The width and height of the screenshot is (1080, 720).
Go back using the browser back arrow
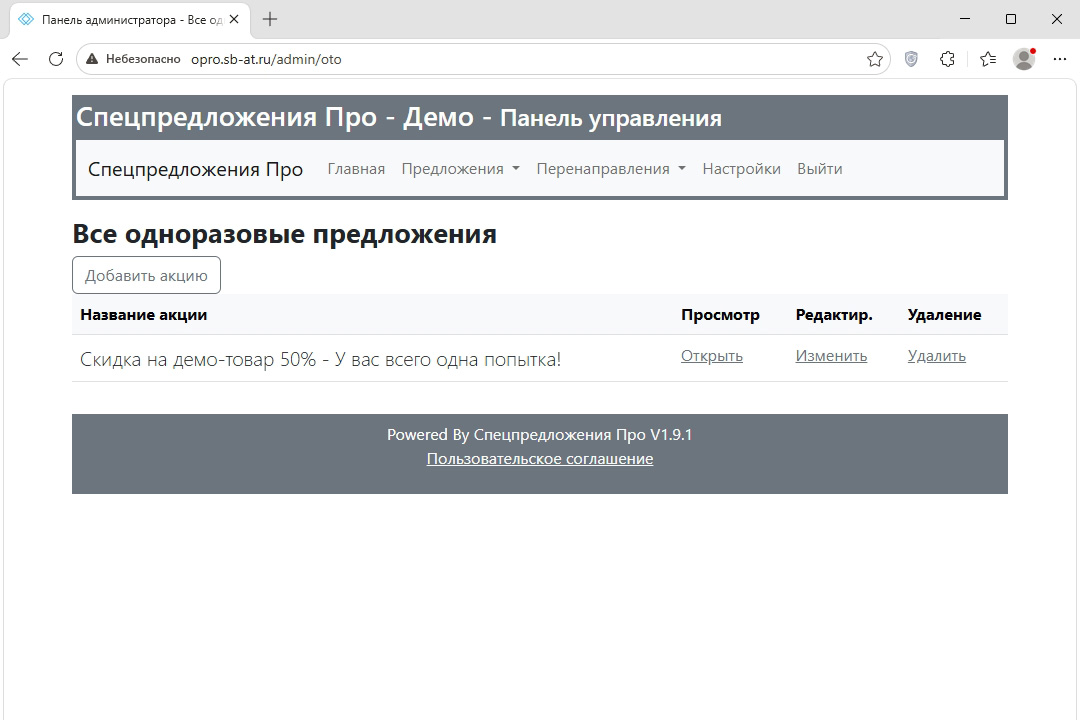[x=20, y=59]
